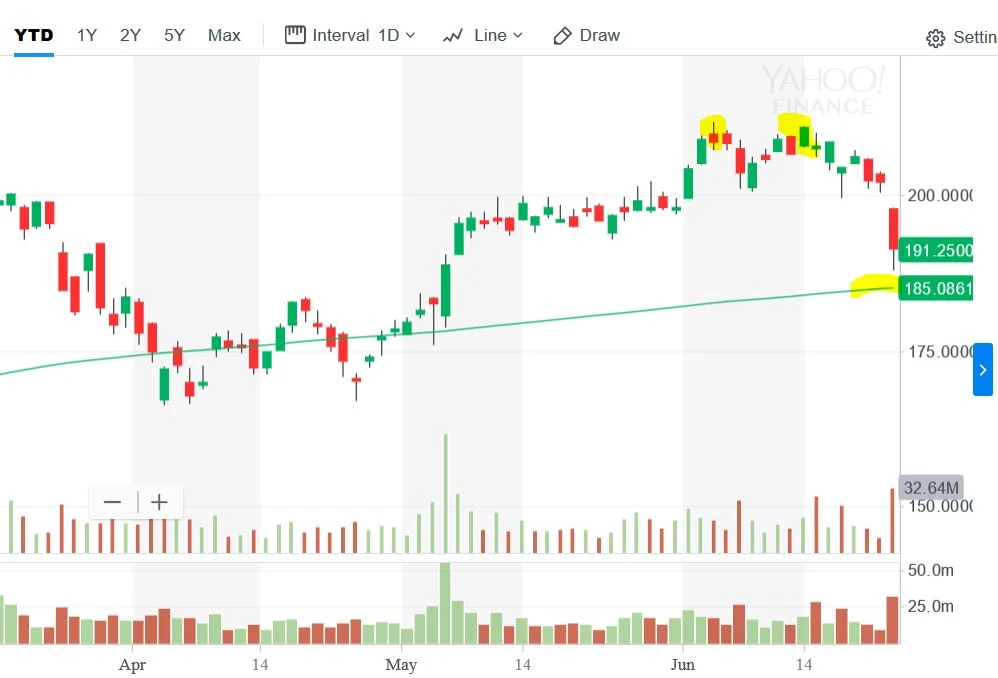Click the Interval candlestick icon
Screen dimensions: 998x678
[295, 35]
